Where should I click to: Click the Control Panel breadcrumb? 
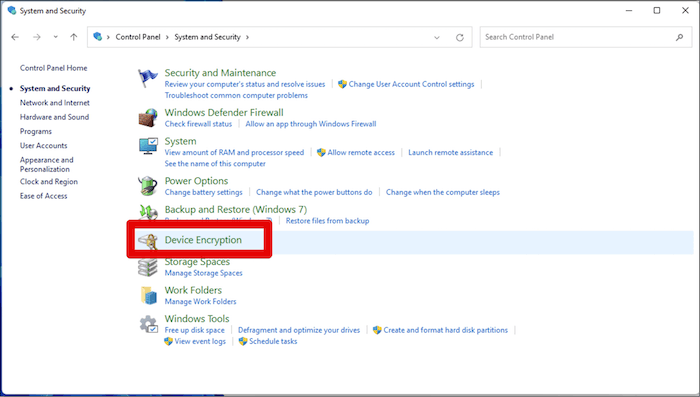(138, 37)
